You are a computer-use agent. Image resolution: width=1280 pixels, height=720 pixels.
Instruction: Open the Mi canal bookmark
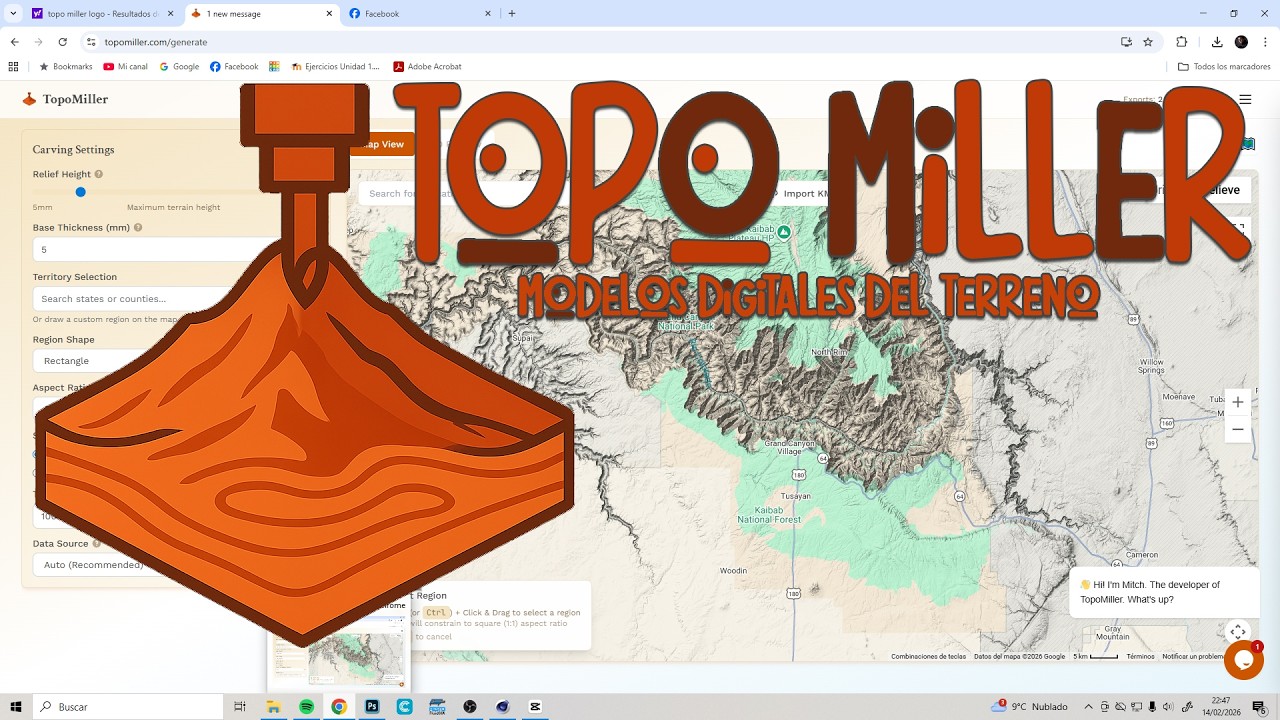click(x=125, y=67)
